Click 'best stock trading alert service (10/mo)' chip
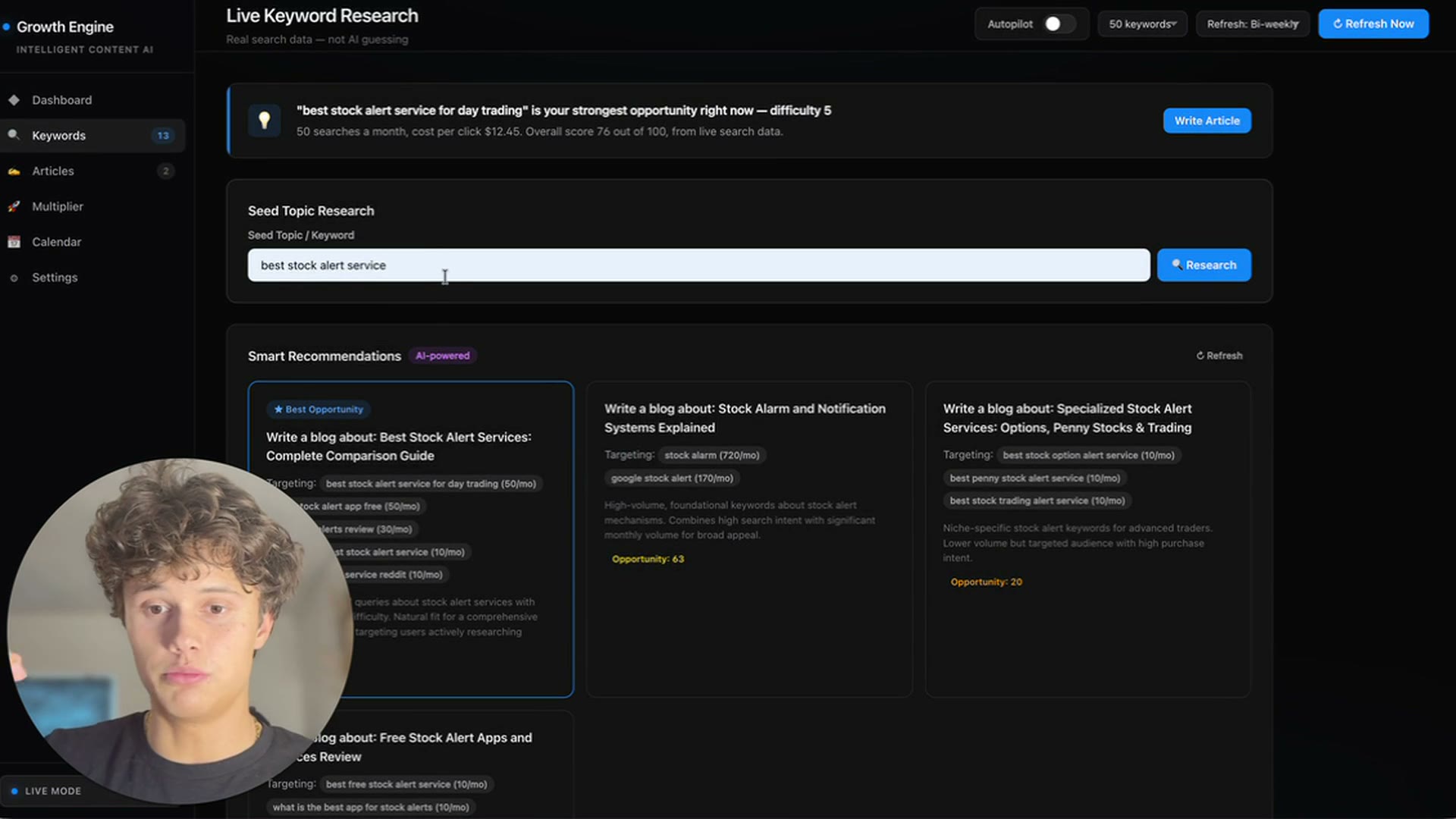The width and height of the screenshot is (1456, 819). click(1037, 501)
